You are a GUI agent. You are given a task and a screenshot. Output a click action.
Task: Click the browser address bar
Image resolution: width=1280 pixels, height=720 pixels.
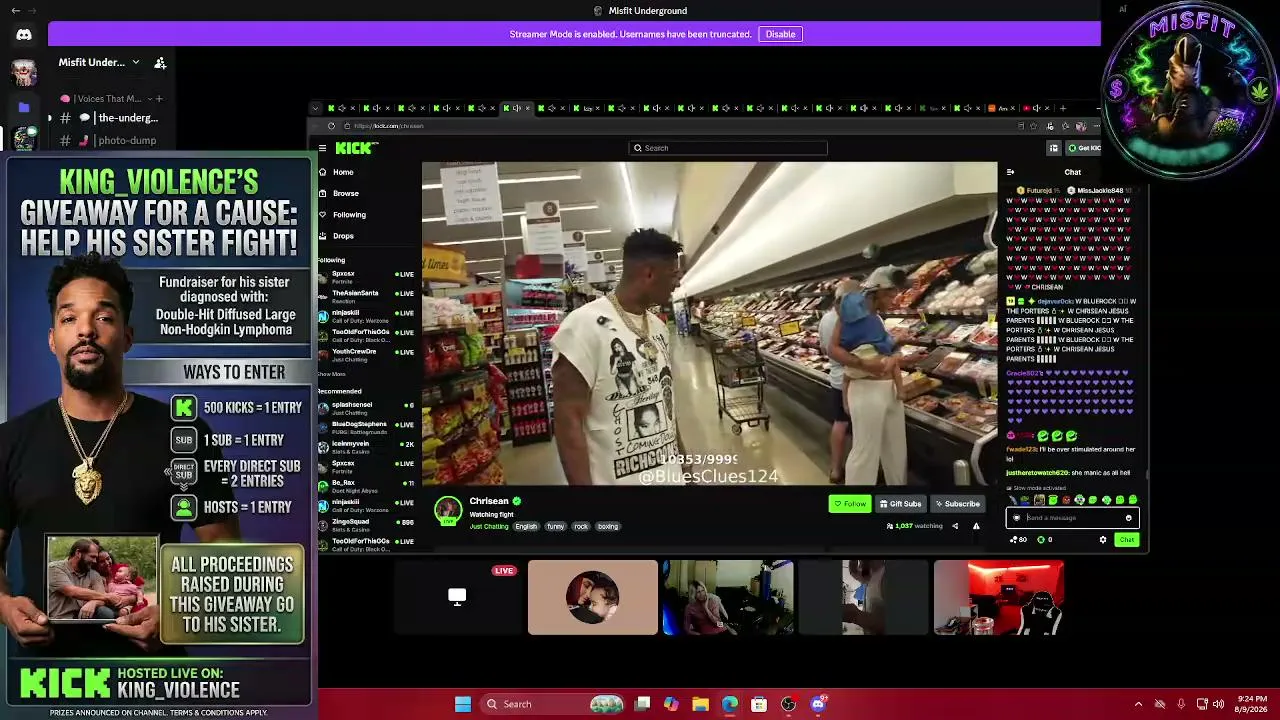point(680,126)
